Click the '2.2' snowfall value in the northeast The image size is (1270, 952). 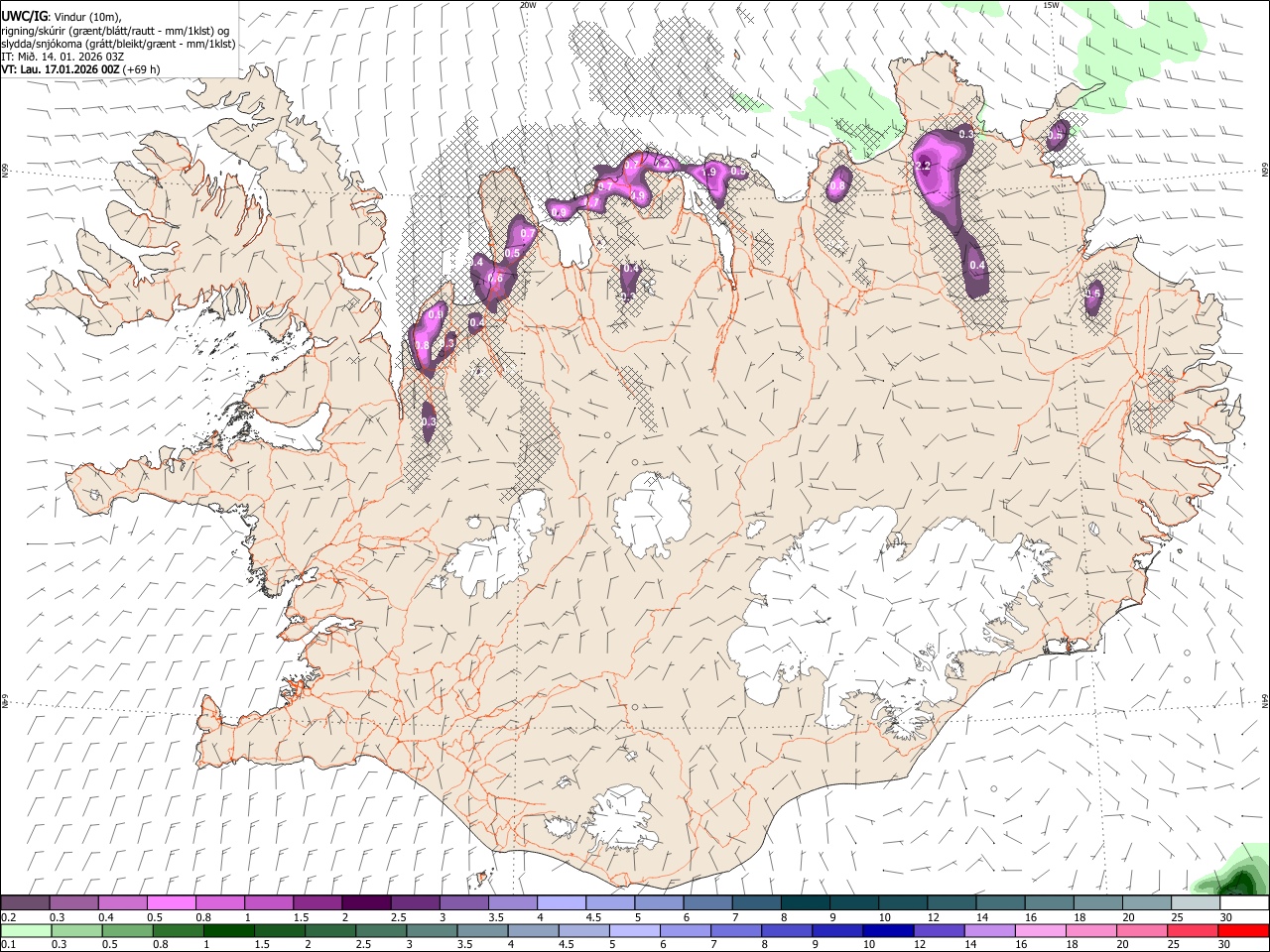pos(923,167)
